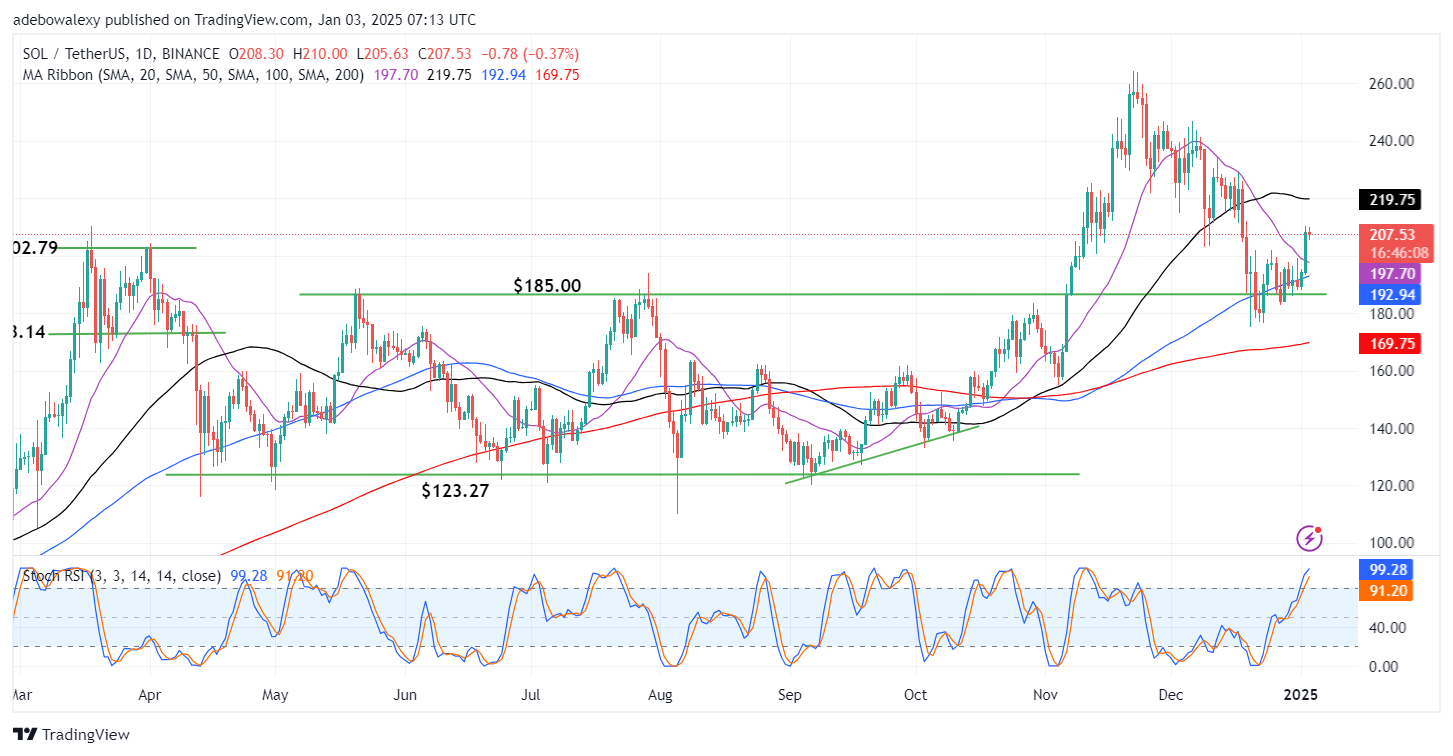Click the Sep label on time axis
The width and height of the screenshot is (1453, 756).
[x=790, y=693]
